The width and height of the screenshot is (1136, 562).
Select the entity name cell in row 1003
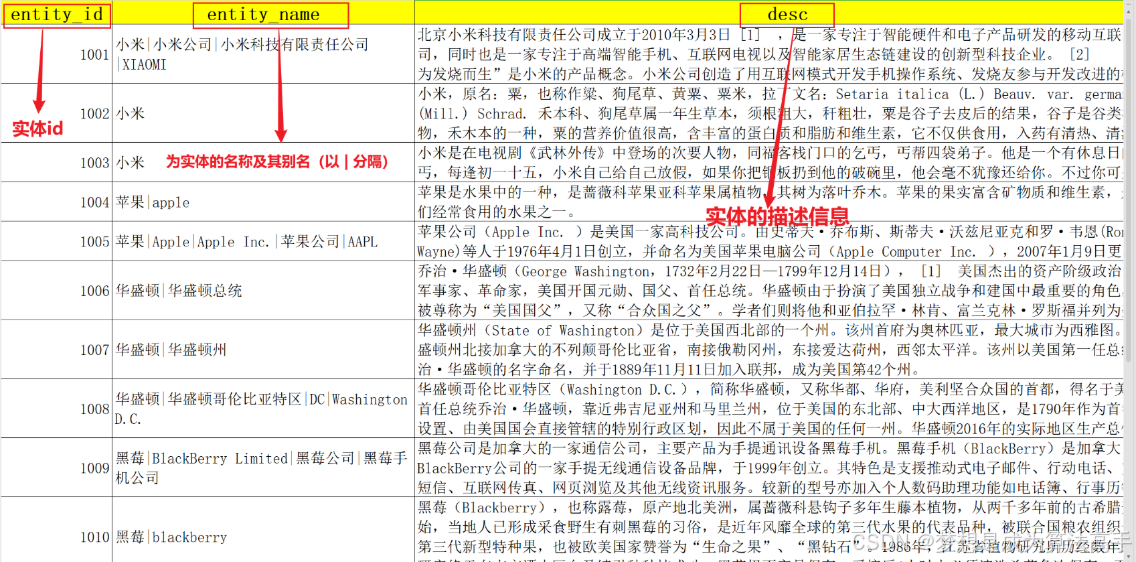264,163
